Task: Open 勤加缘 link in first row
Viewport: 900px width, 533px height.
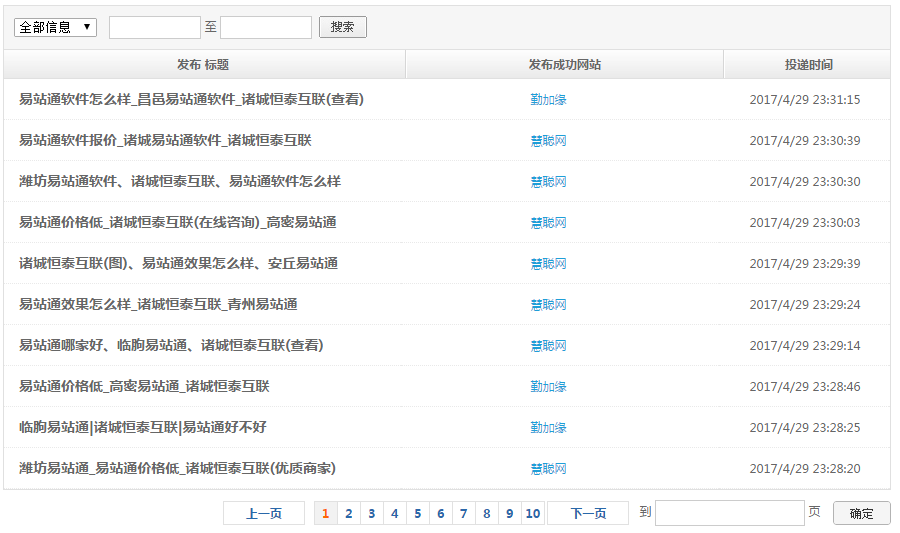Action: pos(548,100)
